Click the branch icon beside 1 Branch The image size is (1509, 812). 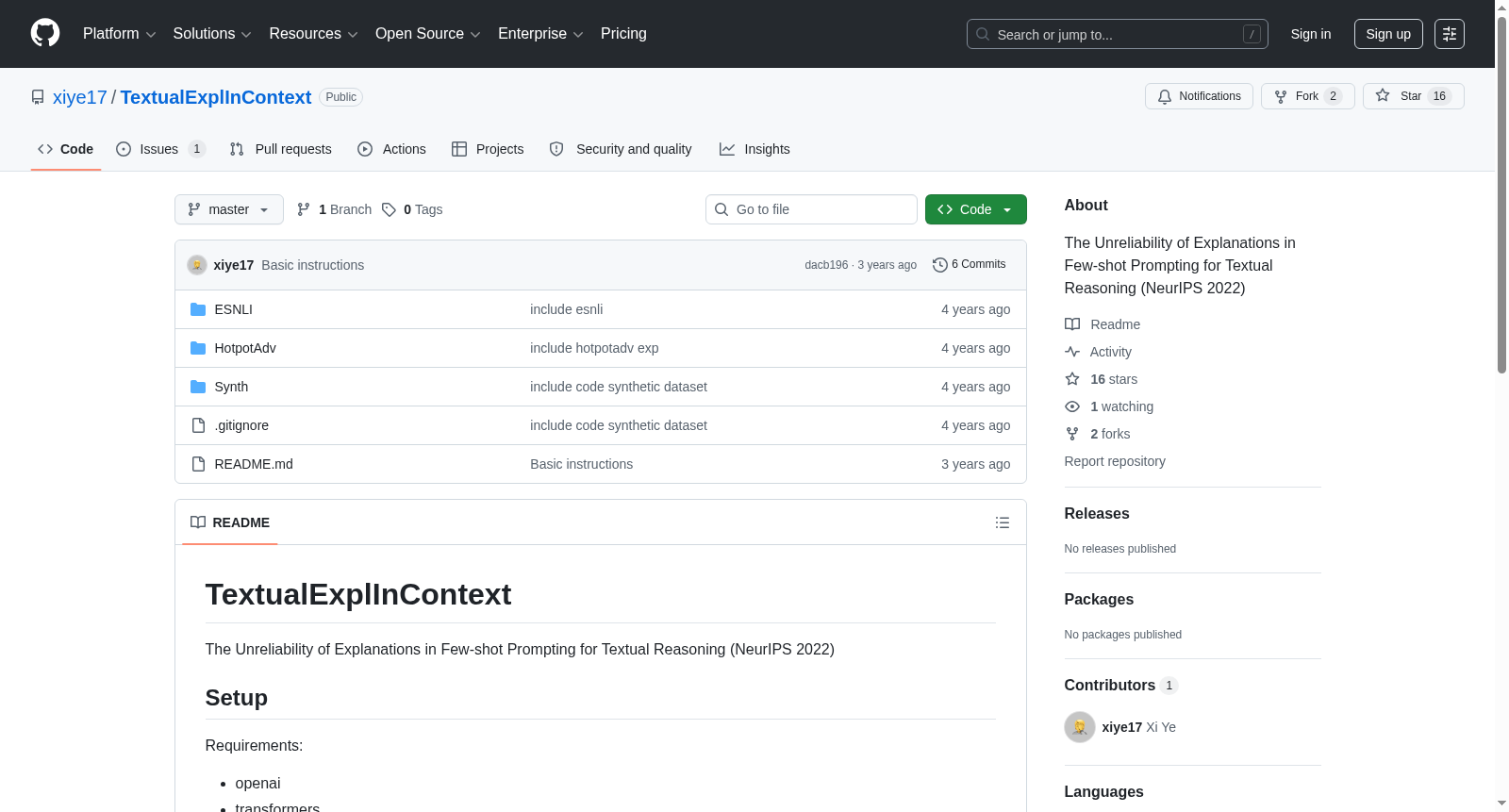click(304, 209)
